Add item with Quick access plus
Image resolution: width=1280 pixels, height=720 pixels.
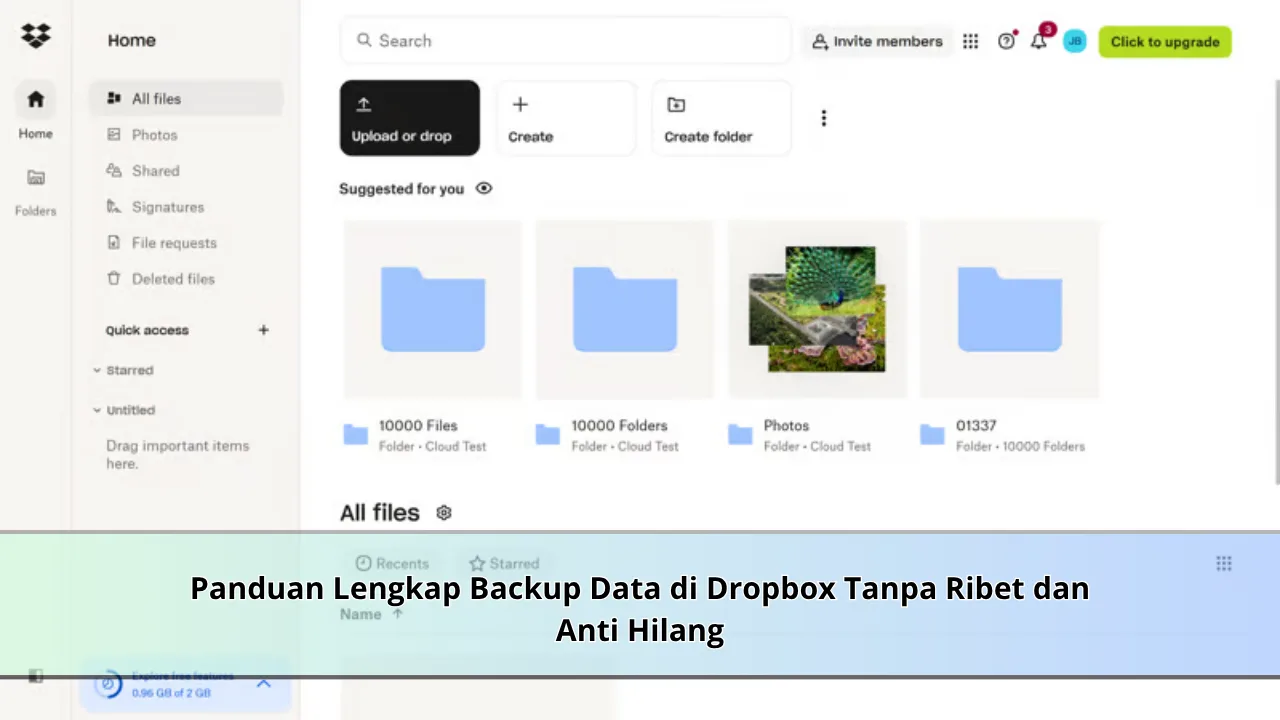coord(264,330)
